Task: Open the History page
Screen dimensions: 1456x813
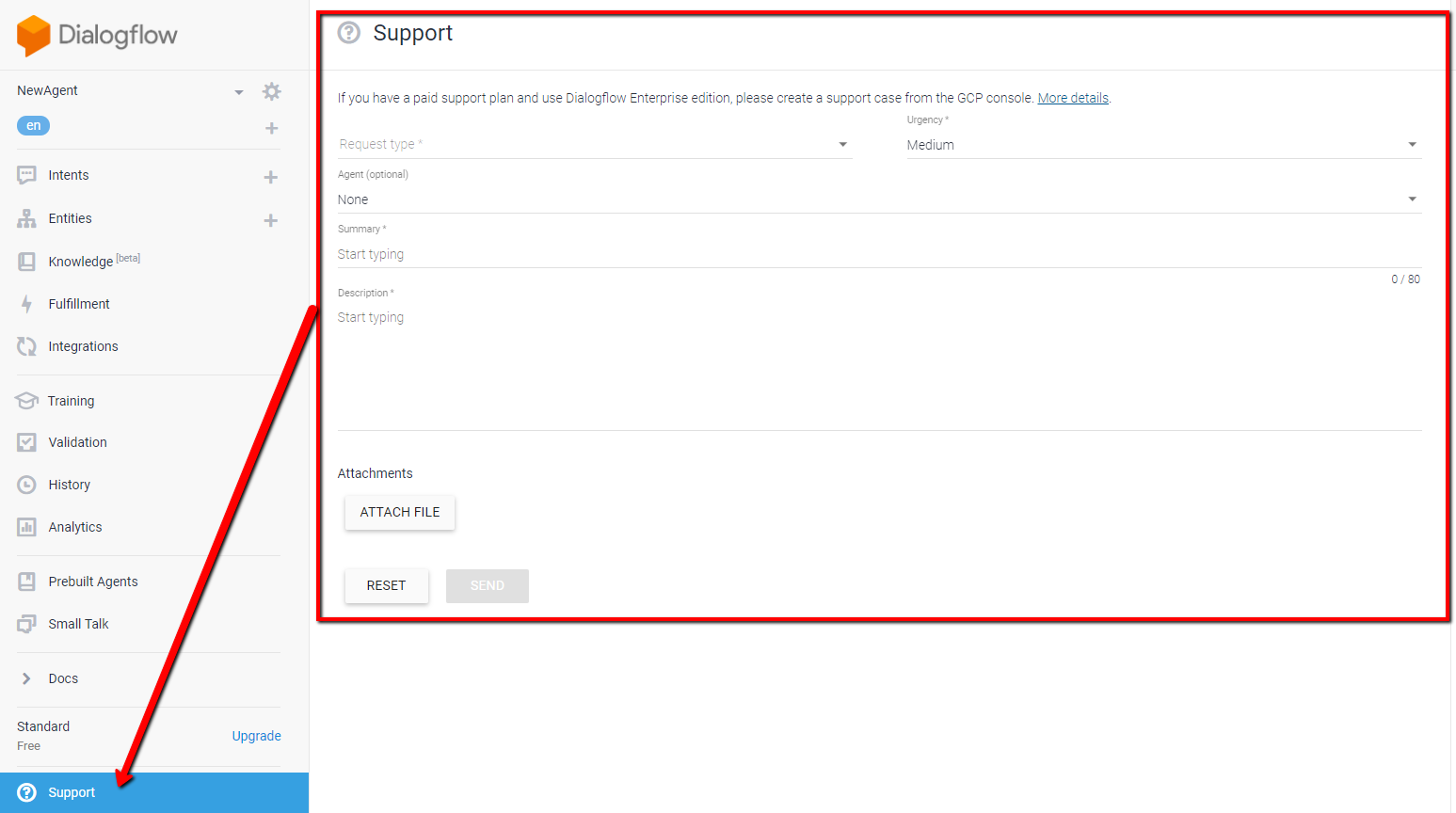Action: coord(70,485)
